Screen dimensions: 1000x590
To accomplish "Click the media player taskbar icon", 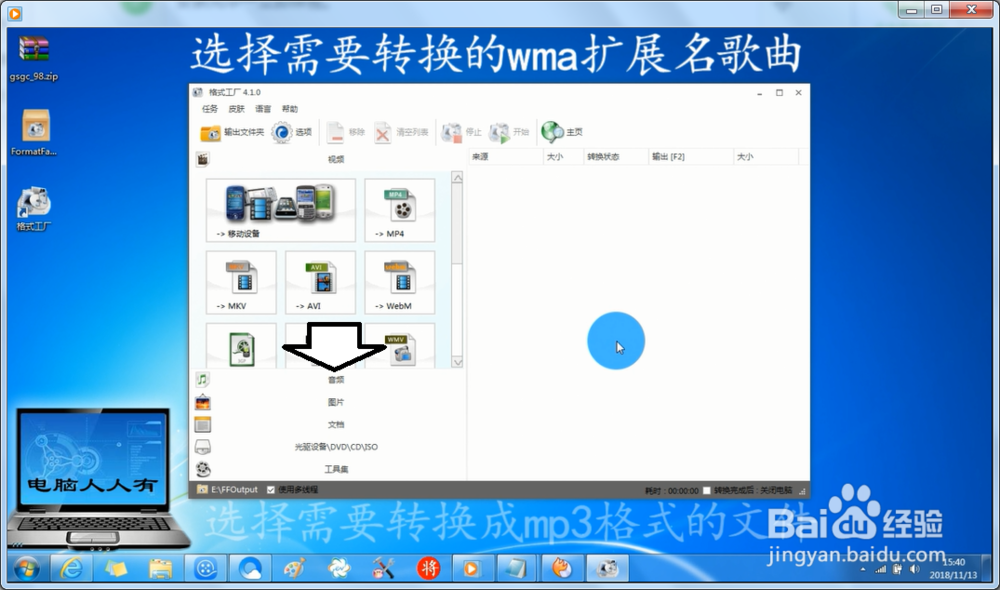I will coord(472,568).
